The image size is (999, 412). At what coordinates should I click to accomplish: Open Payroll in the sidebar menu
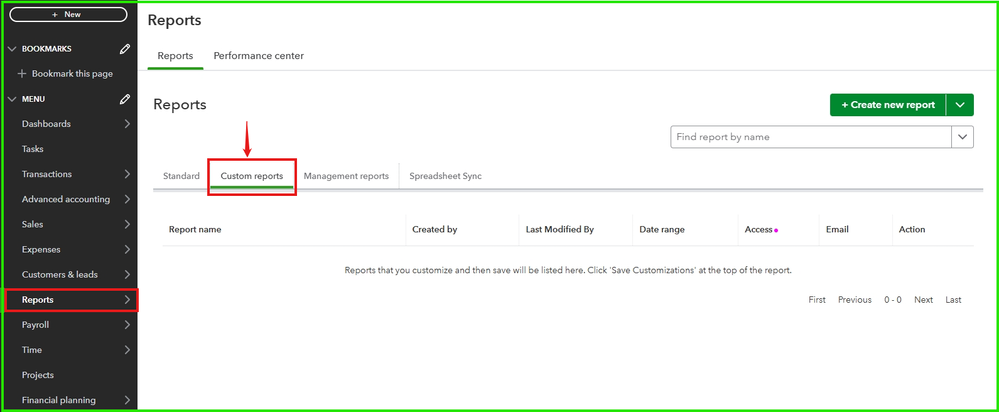click(35, 325)
